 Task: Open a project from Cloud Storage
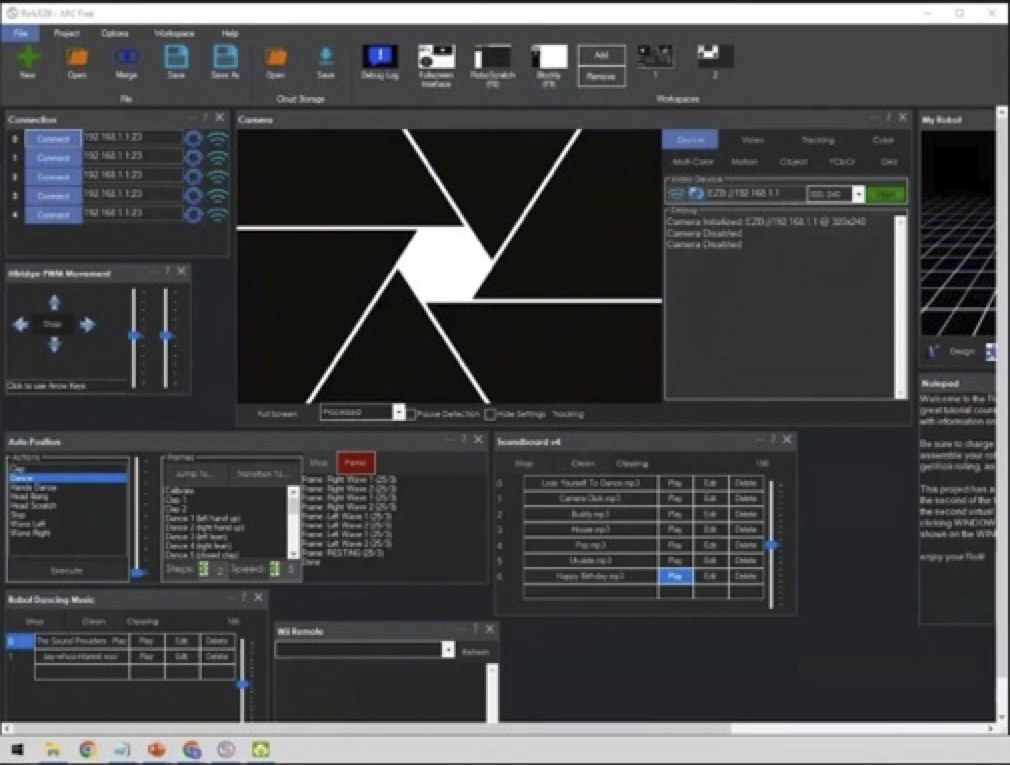click(276, 57)
